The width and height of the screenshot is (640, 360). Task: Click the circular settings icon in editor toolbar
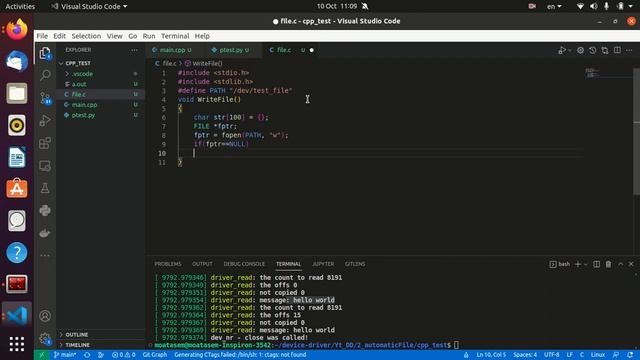[580, 50]
